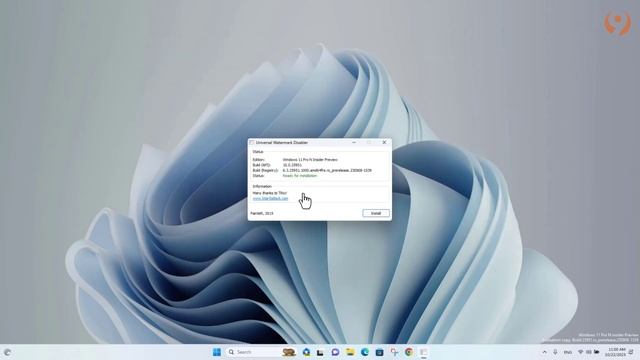This screenshot has height=360, width=640.
Task: Open the Snipping Tool taskbar icon
Action: [394, 352]
